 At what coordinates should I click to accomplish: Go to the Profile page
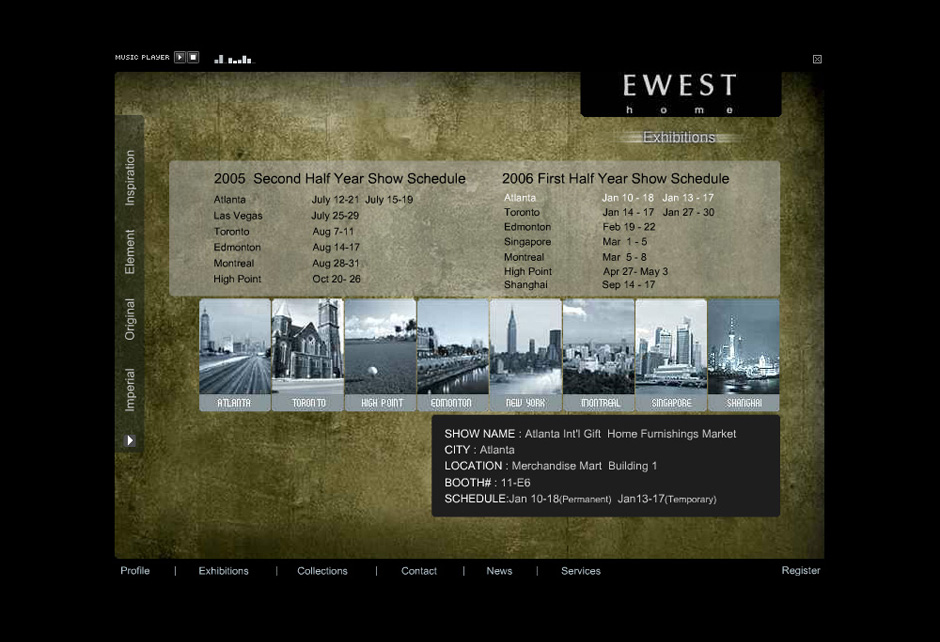pos(135,571)
